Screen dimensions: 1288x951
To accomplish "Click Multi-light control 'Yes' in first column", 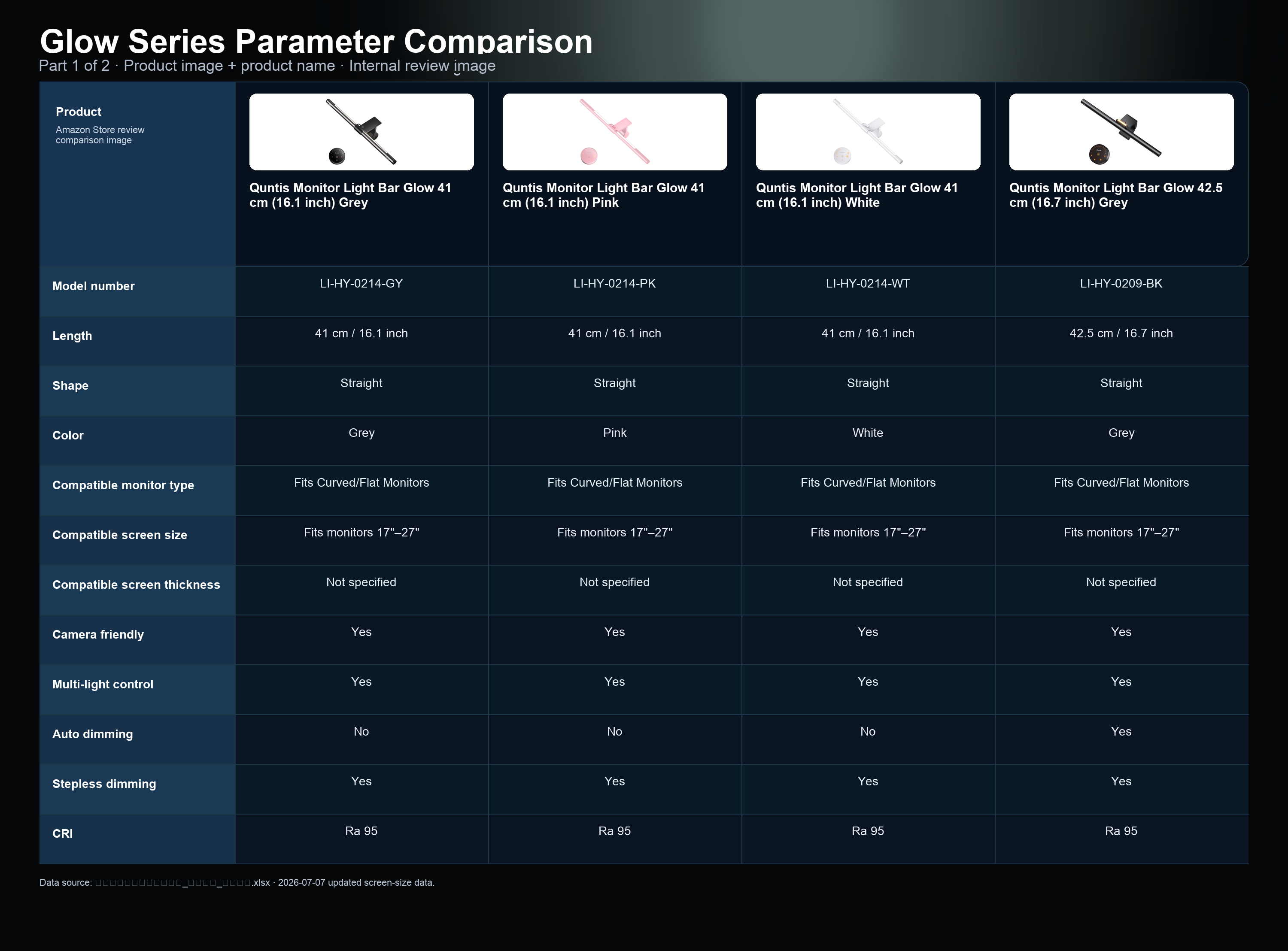I will tap(361, 681).
